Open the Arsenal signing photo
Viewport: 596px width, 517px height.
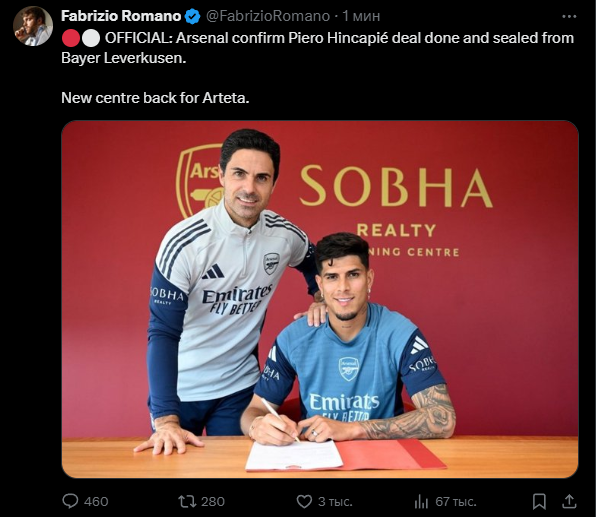tap(320, 299)
